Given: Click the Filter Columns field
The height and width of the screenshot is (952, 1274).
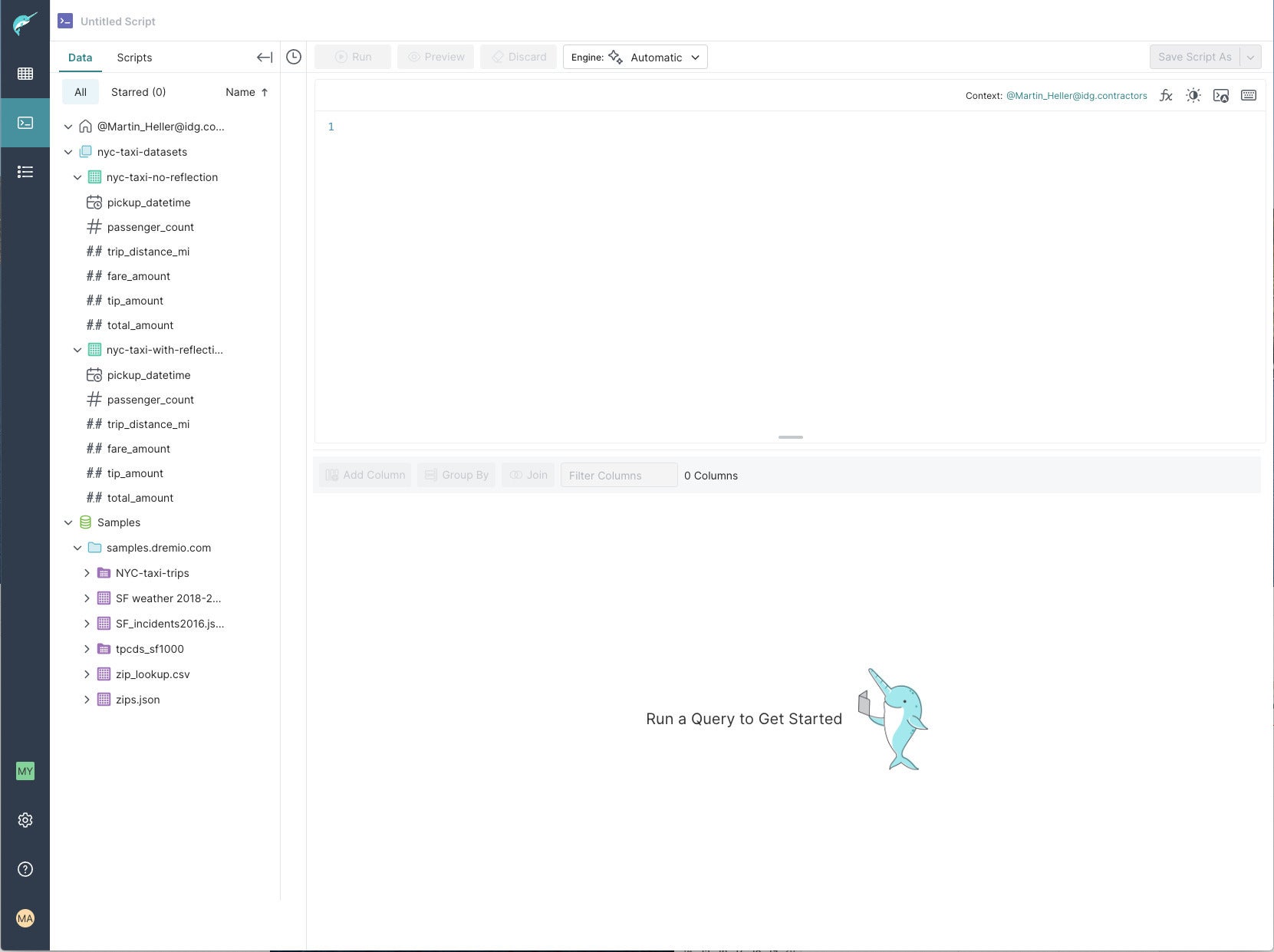Looking at the screenshot, I should (619, 476).
